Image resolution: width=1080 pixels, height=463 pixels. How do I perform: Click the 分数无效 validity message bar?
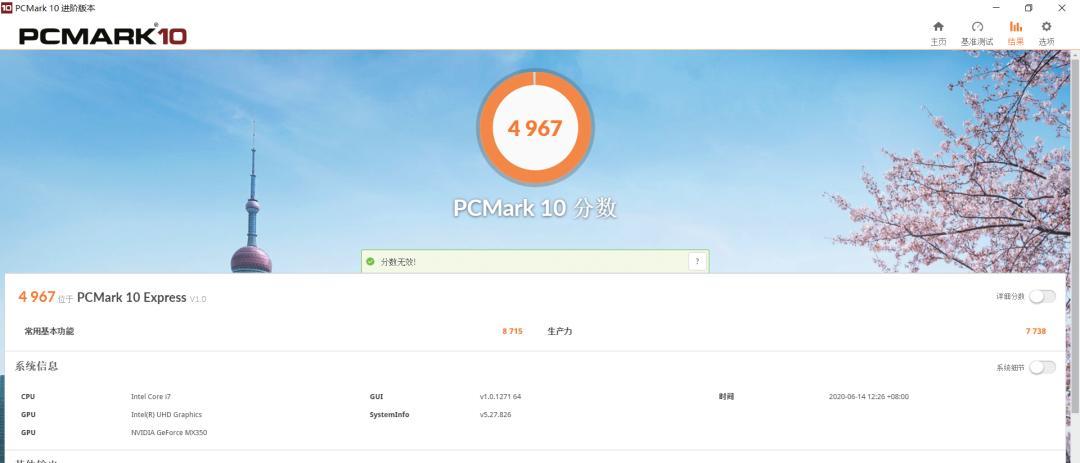(534, 262)
